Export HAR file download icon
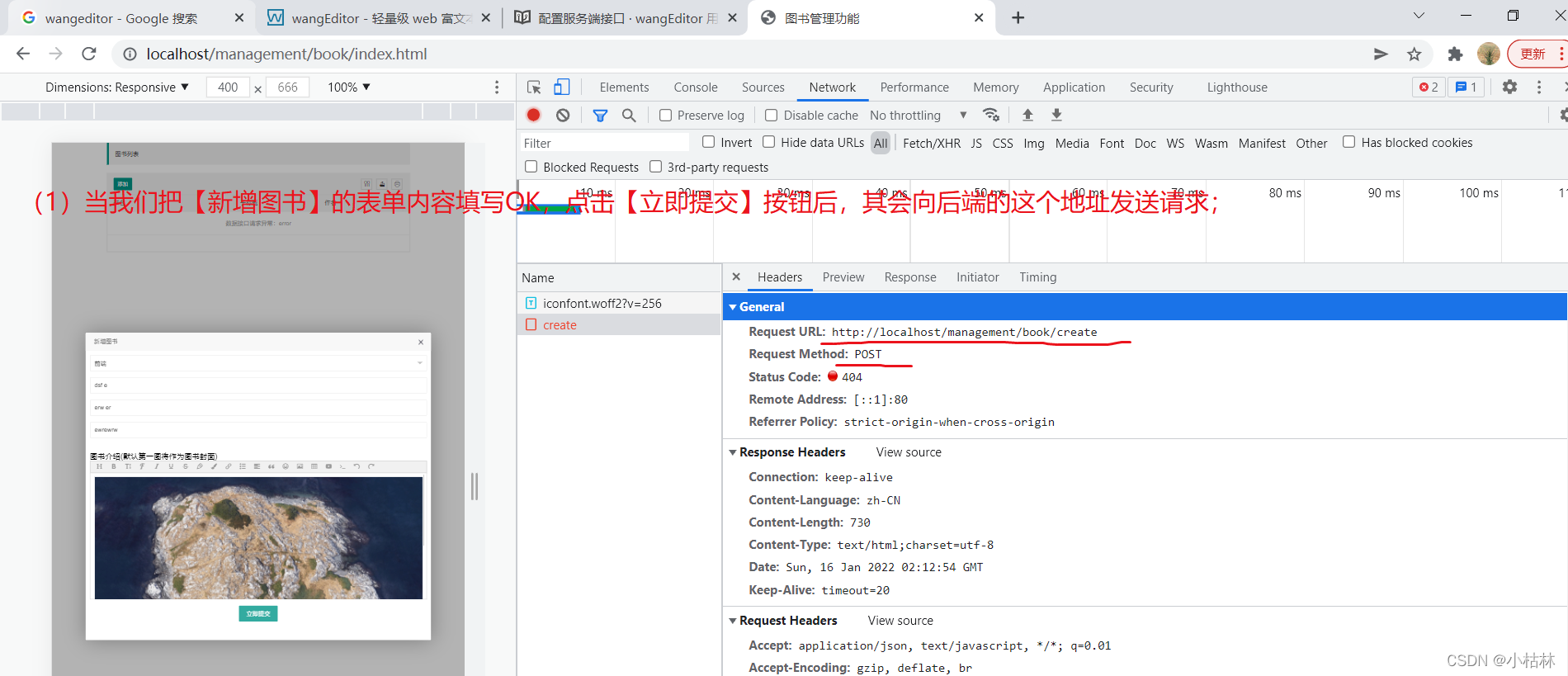This screenshot has height=676, width=1568. [1056, 116]
